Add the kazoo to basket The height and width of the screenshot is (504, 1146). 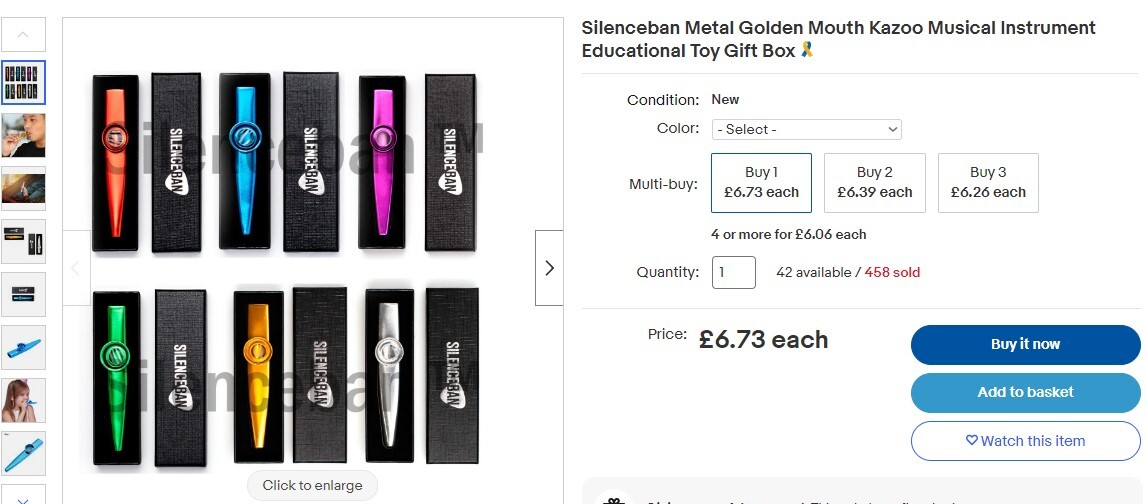coord(1025,392)
